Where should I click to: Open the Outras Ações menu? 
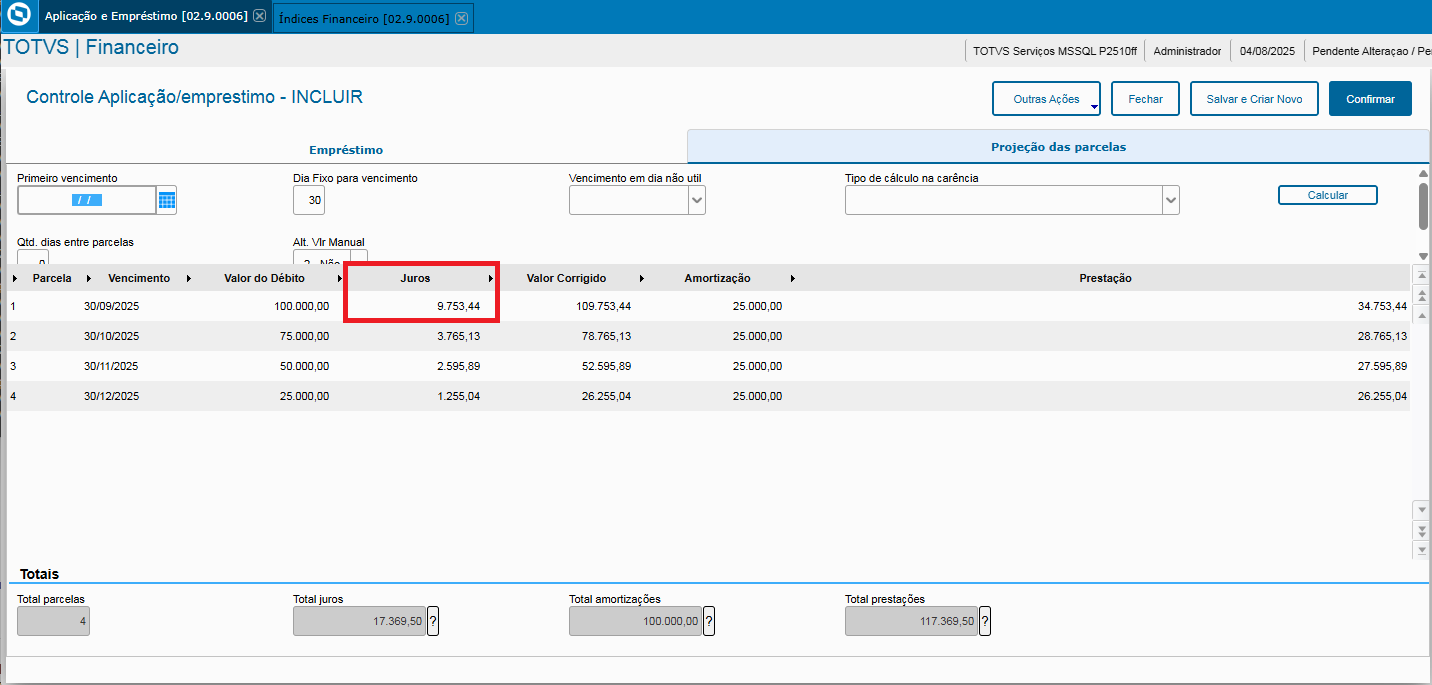(x=1046, y=99)
